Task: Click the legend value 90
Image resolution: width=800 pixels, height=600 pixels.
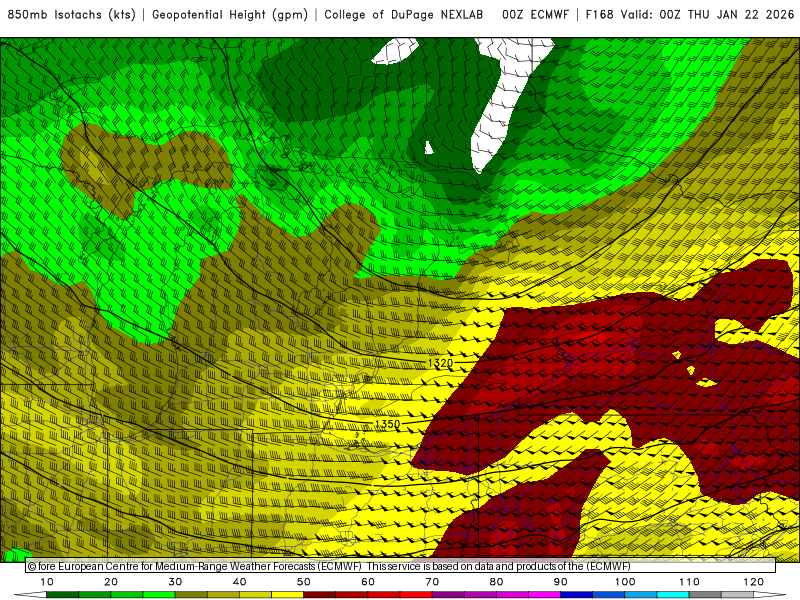Action: [x=561, y=582]
